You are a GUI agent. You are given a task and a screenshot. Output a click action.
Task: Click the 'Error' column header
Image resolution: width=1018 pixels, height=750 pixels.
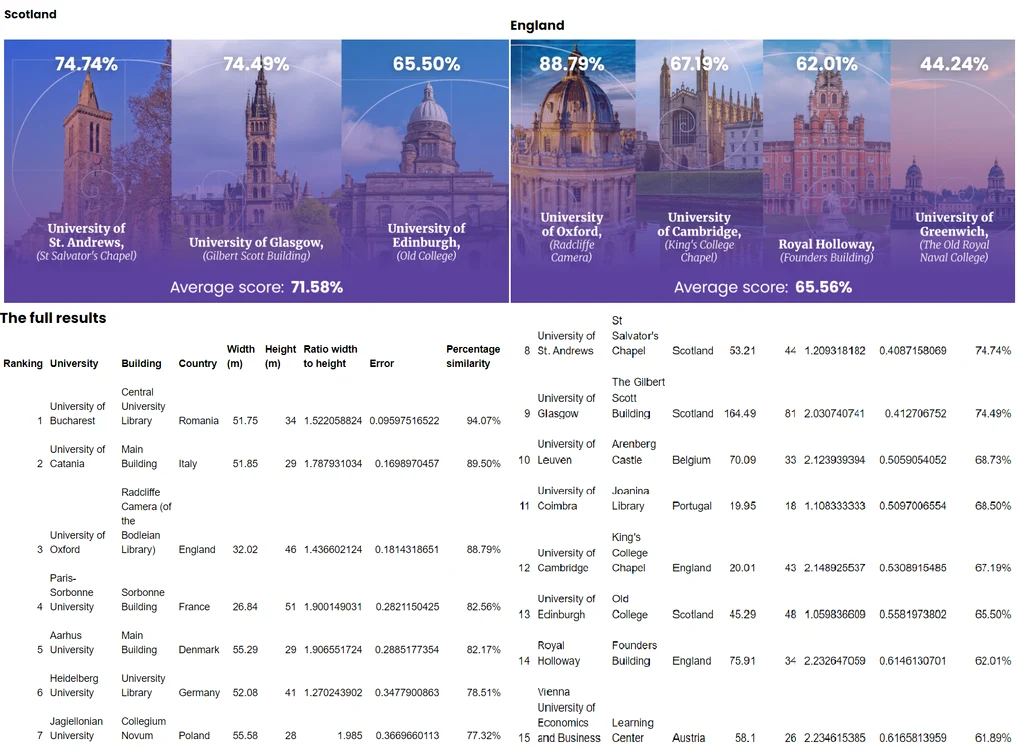382,364
